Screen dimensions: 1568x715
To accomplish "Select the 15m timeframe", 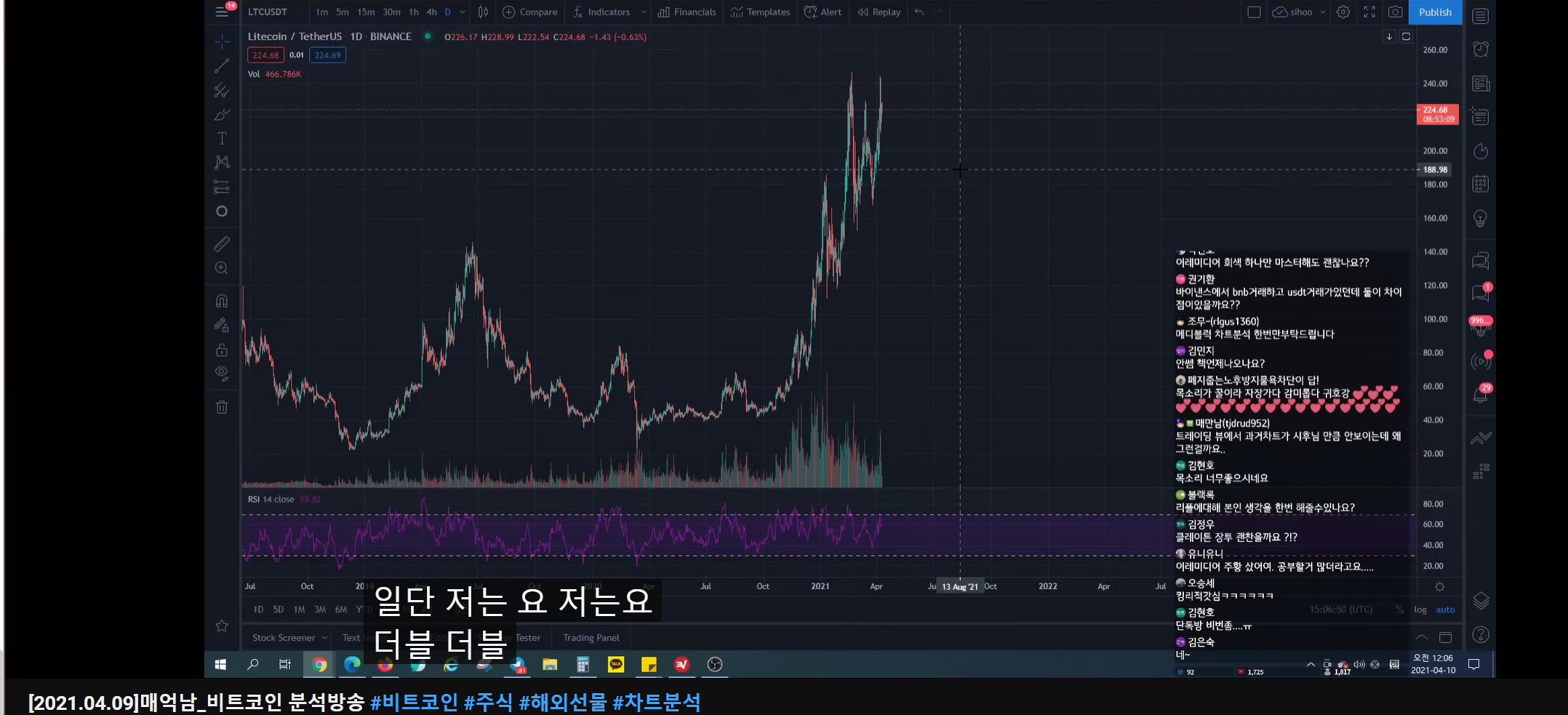I will (366, 12).
